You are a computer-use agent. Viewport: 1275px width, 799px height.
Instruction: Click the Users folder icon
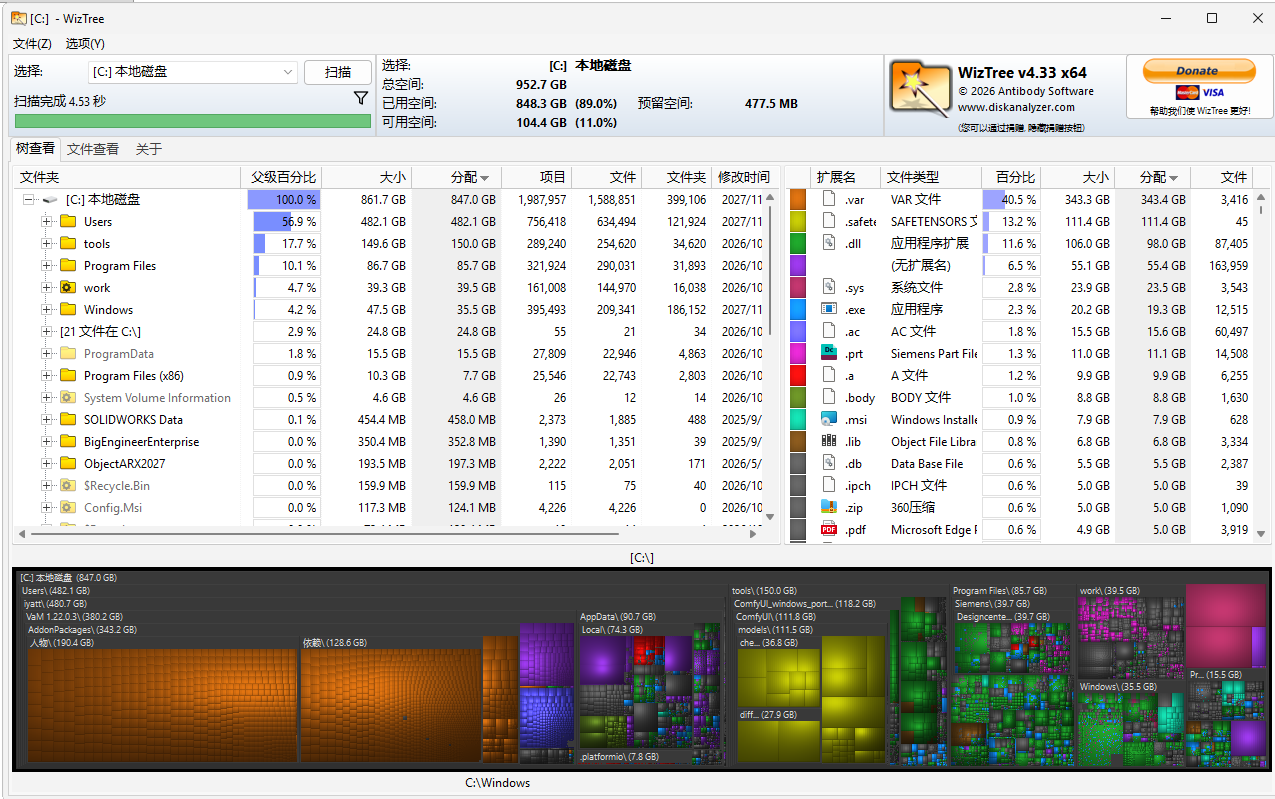68,221
